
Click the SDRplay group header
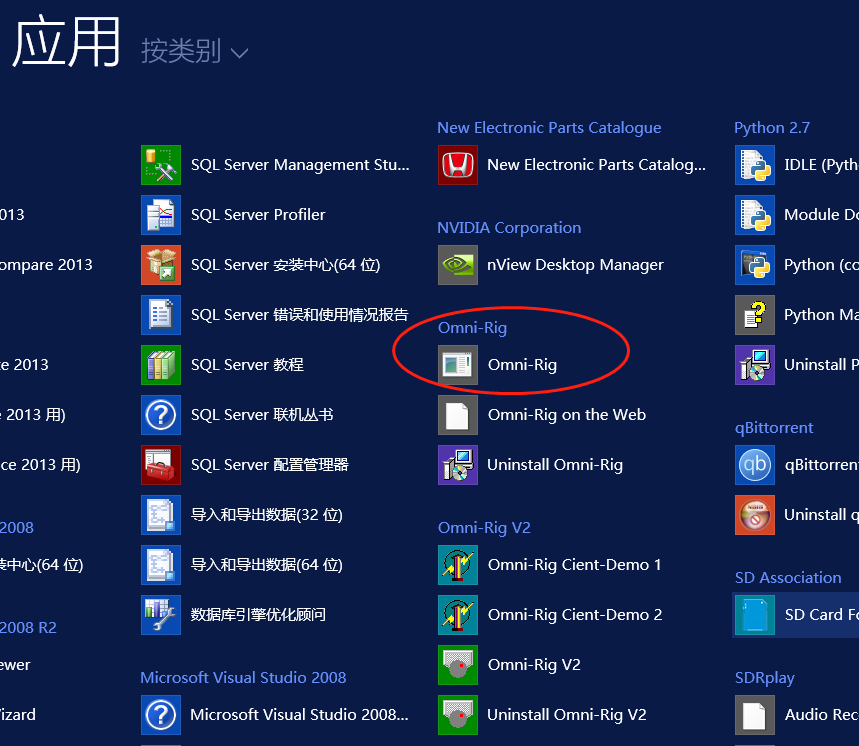pos(764,678)
